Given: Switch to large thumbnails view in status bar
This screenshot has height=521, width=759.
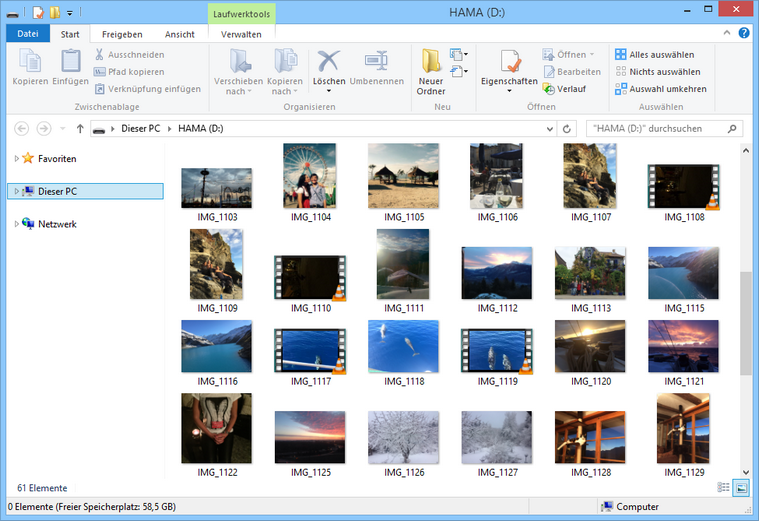Looking at the screenshot, I should point(741,488).
